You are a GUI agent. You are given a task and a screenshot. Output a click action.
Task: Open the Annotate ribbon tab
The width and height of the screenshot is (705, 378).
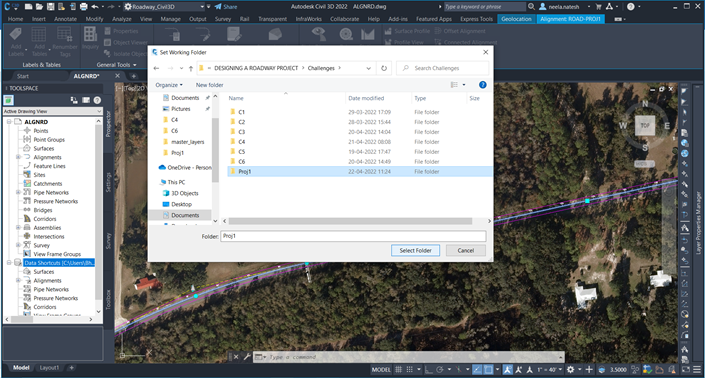coord(66,19)
